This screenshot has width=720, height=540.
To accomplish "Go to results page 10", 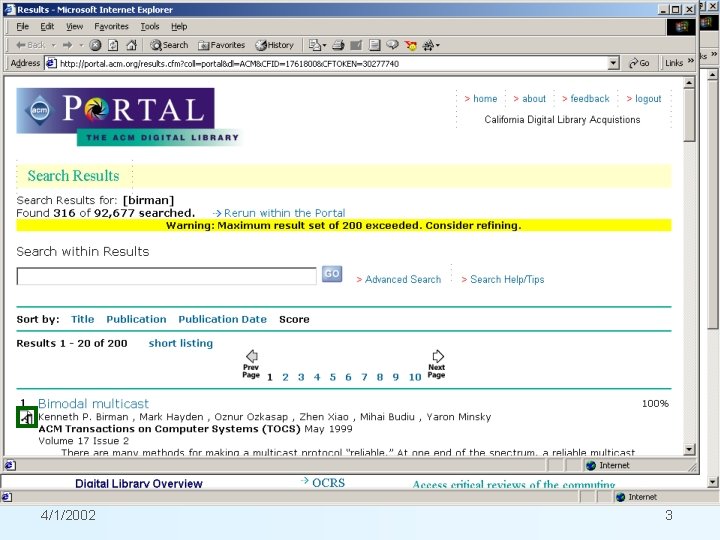I will (x=415, y=377).
